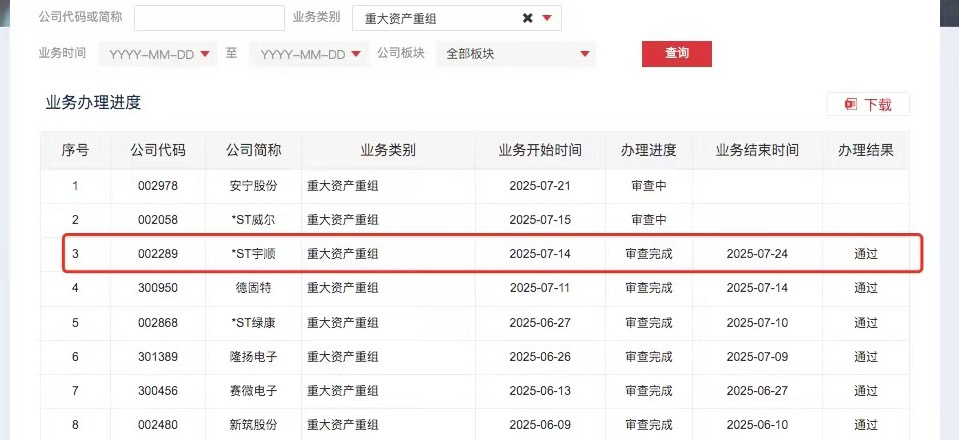Screen dimensions: 959x440
Task: Click the 业务办理进度 section heading
Action: 94,103
